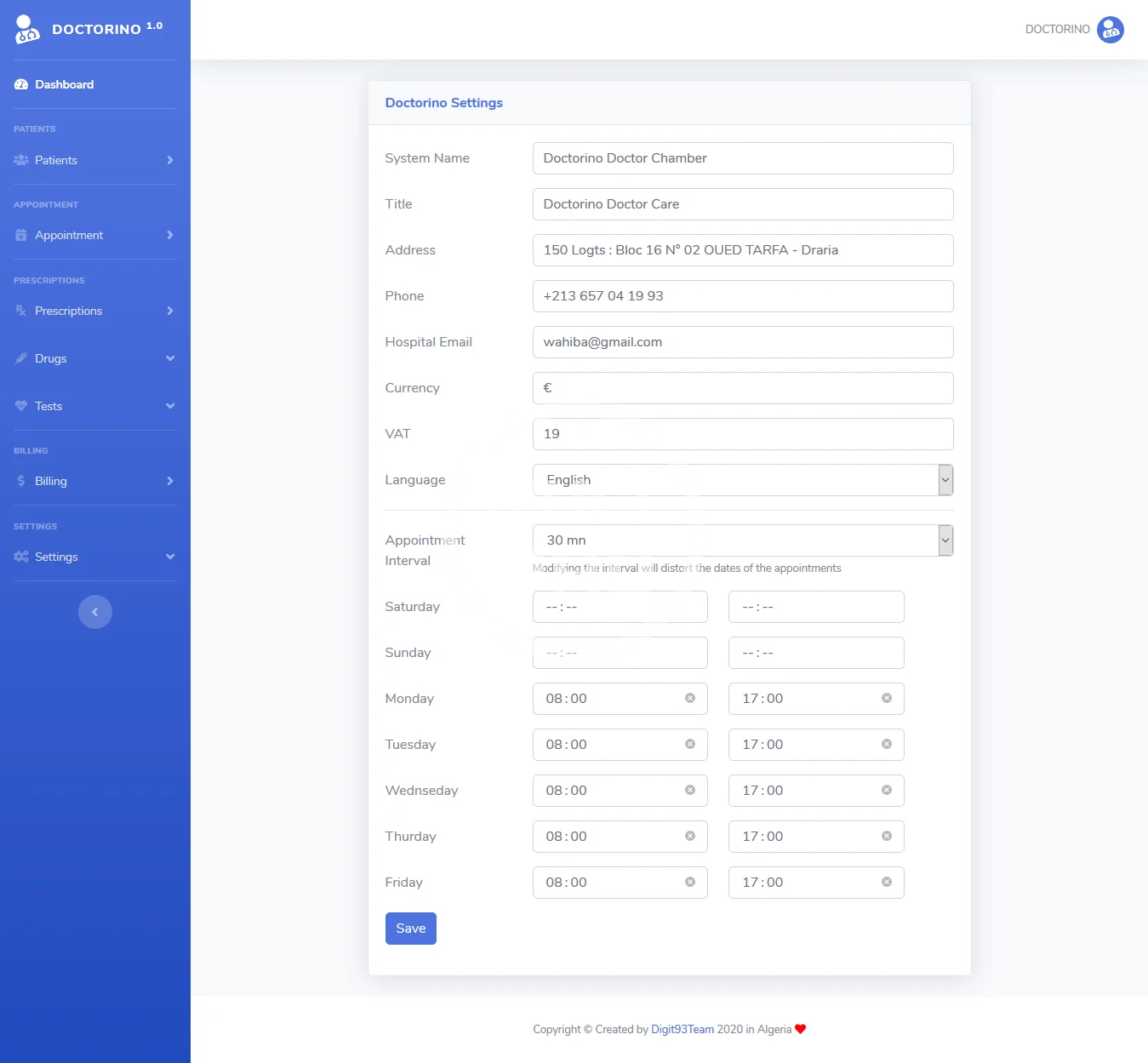Clear Monday end time with x icon
Viewport: 1148px width, 1063px height.
tap(887, 699)
